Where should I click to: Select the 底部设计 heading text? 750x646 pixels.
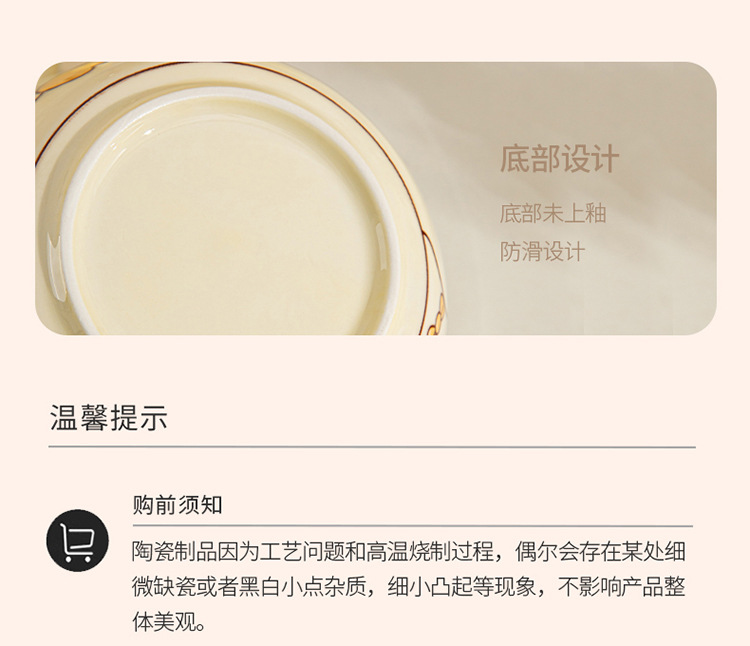(560, 159)
